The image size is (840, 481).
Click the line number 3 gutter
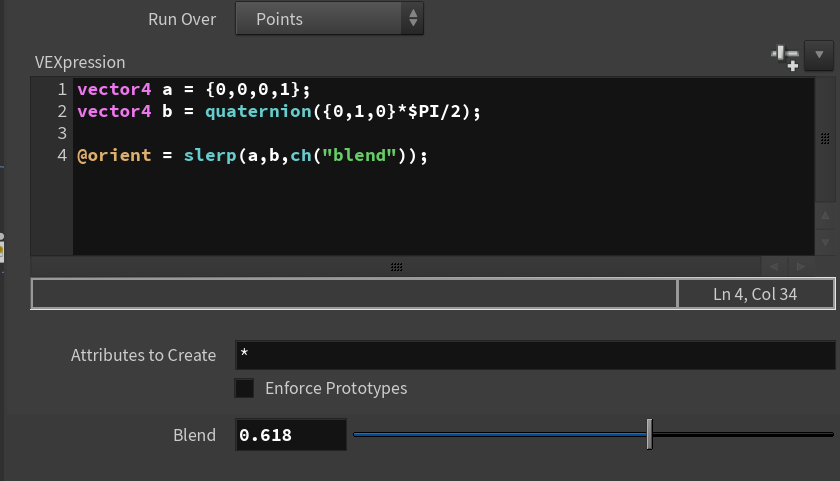tap(62, 133)
